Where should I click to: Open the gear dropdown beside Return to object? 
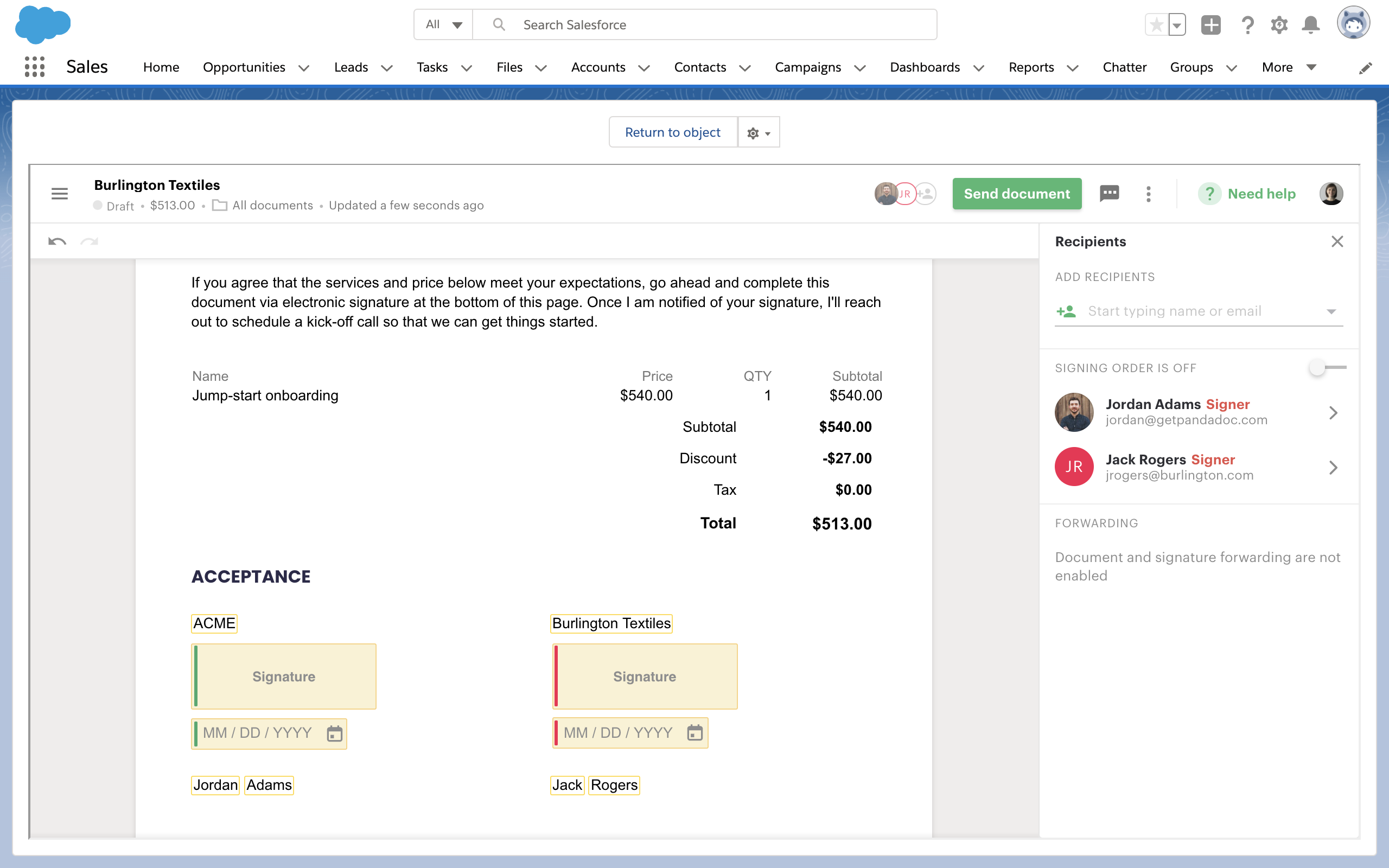tap(758, 132)
